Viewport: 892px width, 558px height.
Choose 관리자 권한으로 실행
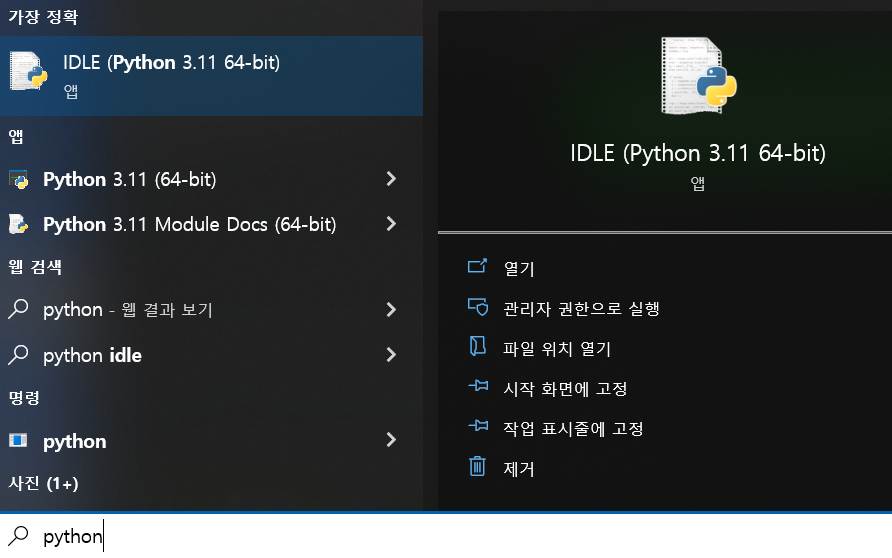pyautogui.click(x=581, y=308)
